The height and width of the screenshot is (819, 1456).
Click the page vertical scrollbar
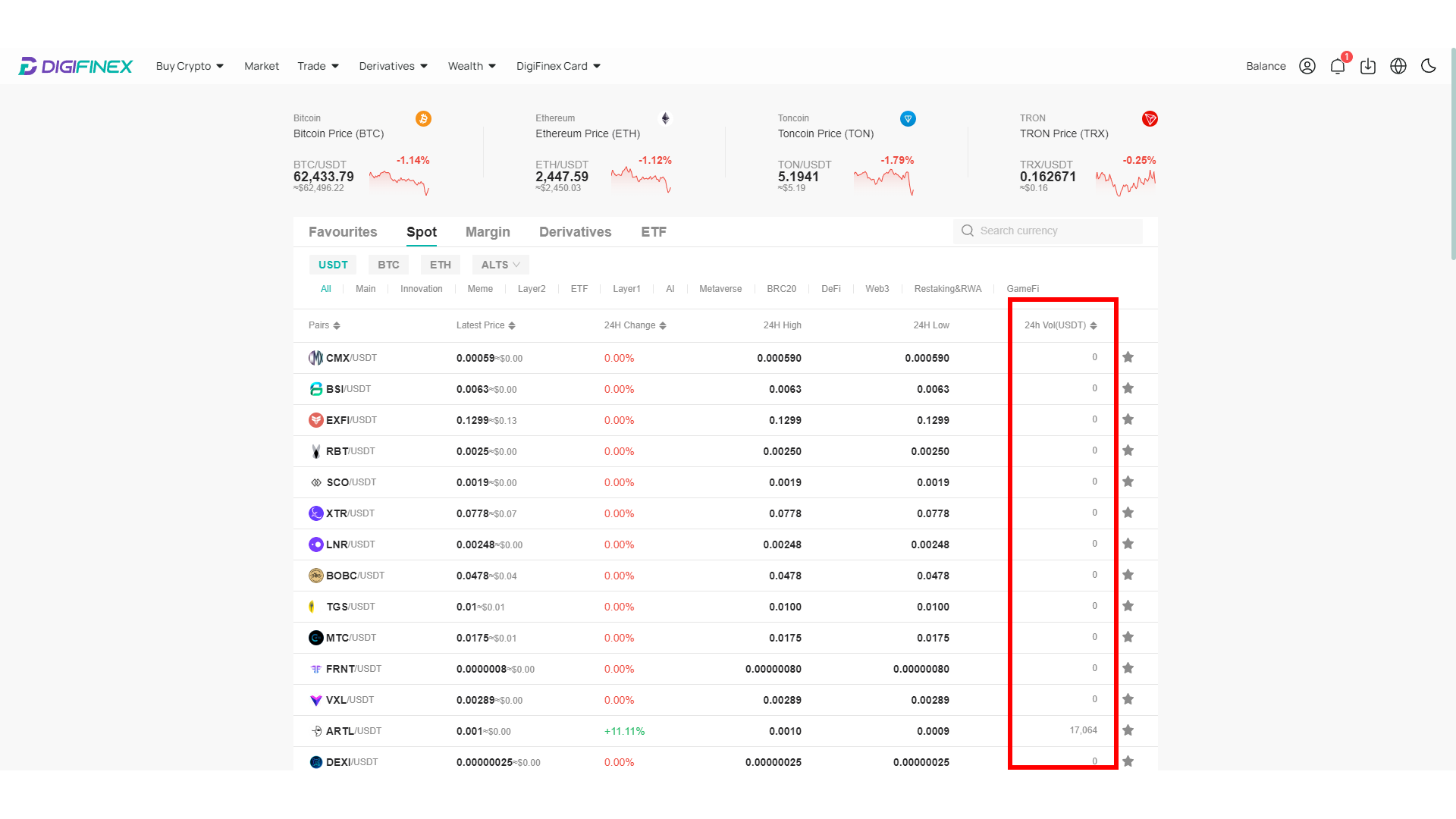pyautogui.click(x=1453, y=154)
